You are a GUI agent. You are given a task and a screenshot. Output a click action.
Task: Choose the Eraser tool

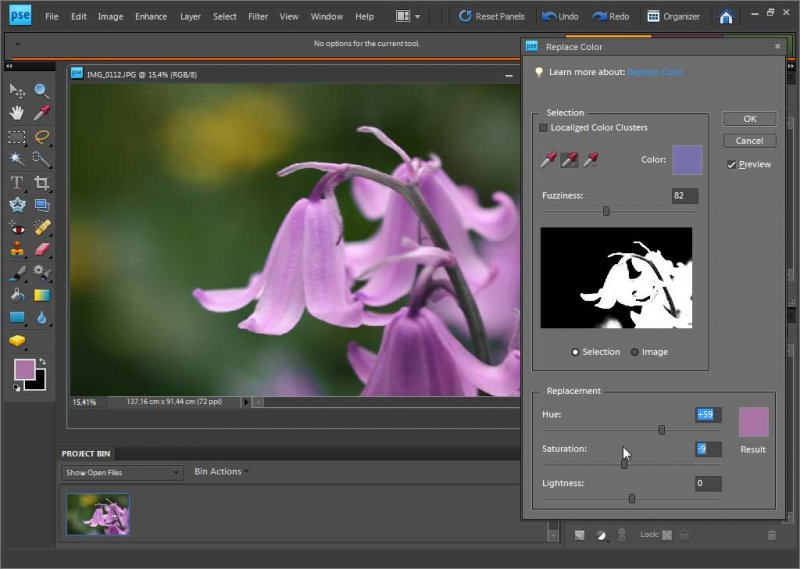(x=42, y=250)
